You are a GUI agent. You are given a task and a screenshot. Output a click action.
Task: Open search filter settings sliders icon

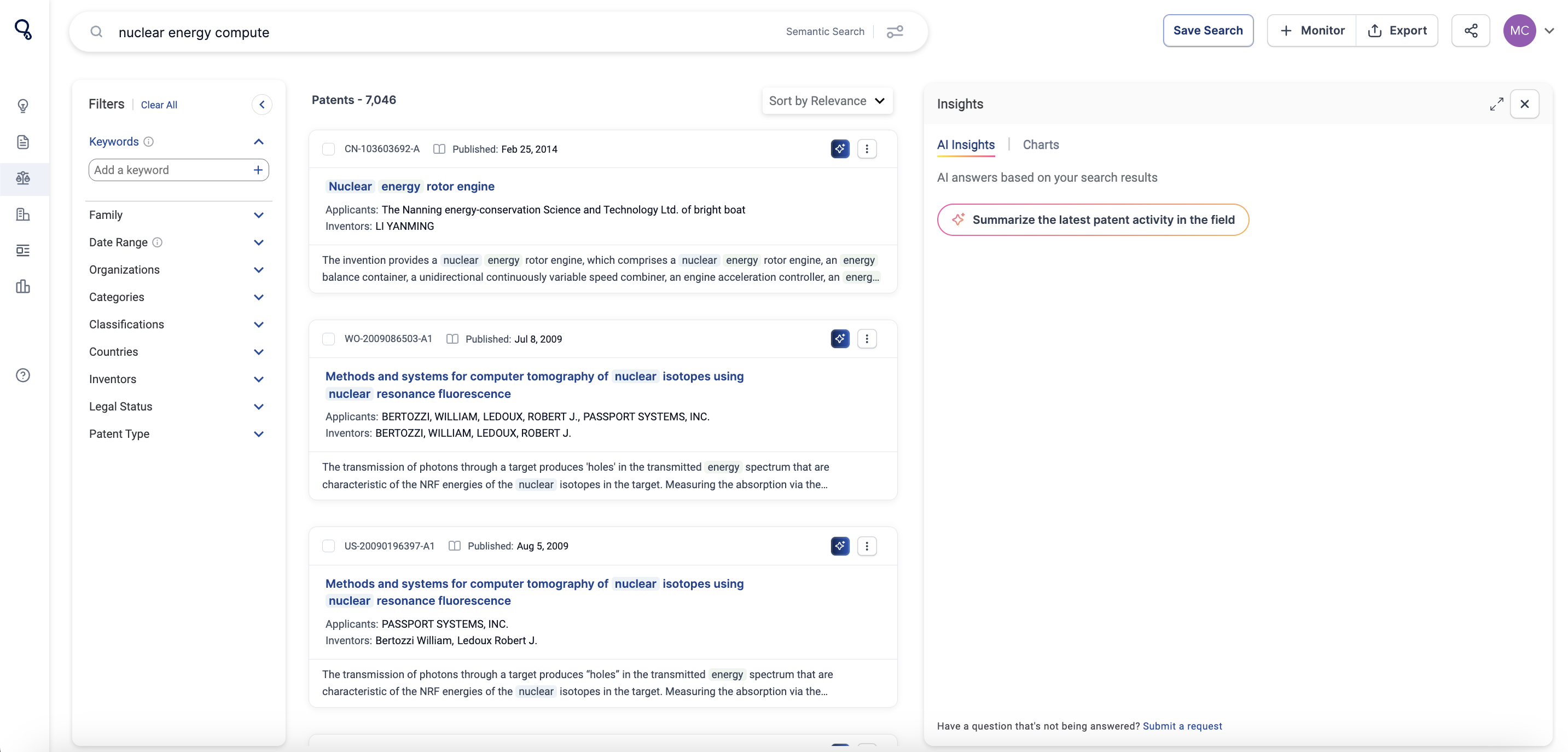pos(895,32)
